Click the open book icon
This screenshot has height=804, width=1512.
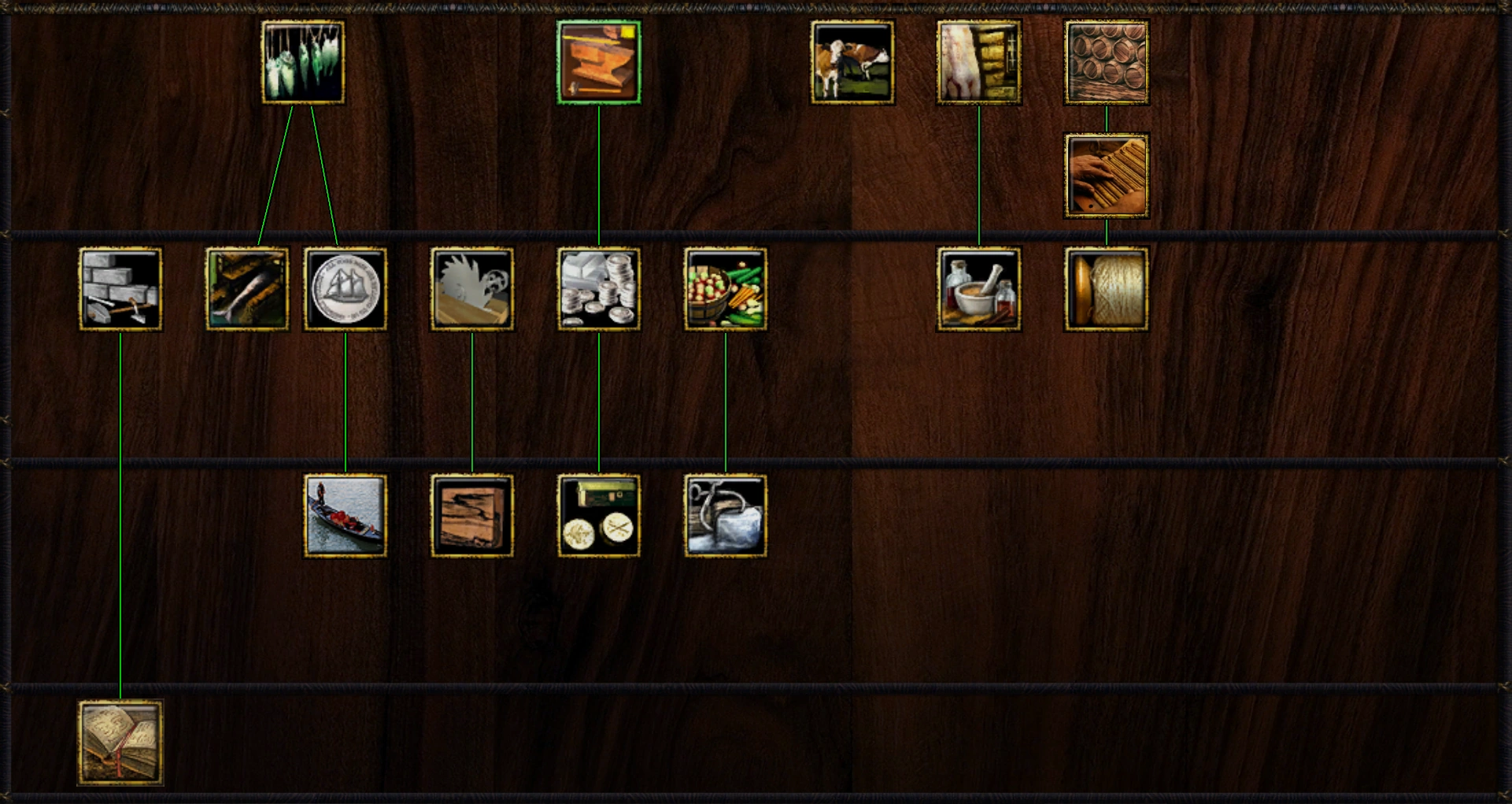120,743
